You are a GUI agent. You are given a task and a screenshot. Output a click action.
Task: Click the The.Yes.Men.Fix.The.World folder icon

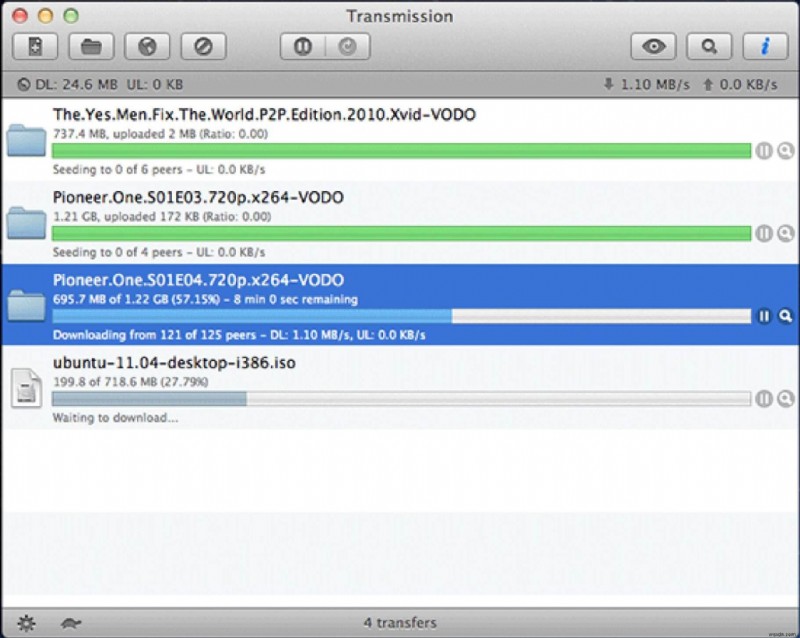coord(27,139)
